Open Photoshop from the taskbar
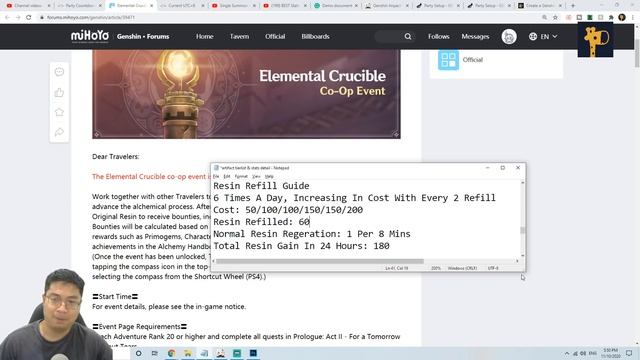640x360 pixels. click(x=253, y=353)
